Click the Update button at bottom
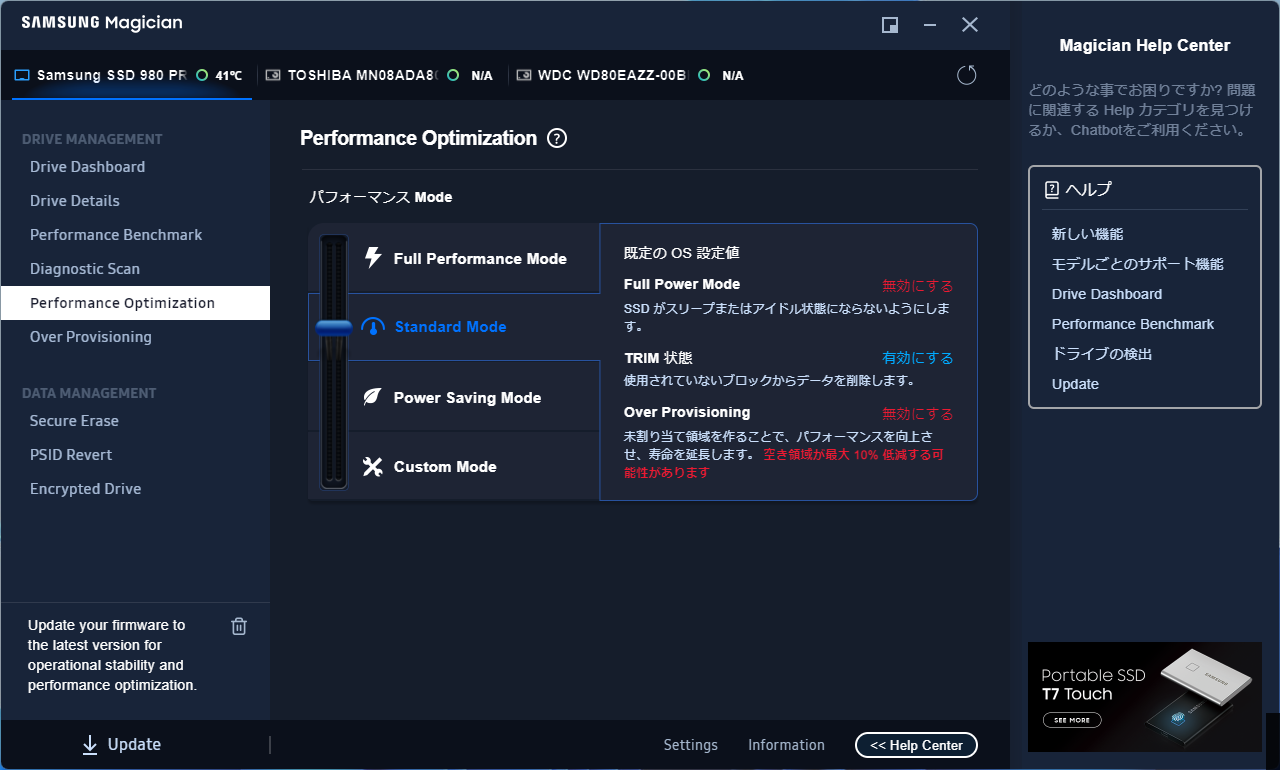The width and height of the screenshot is (1280, 770). click(x=121, y=744)
